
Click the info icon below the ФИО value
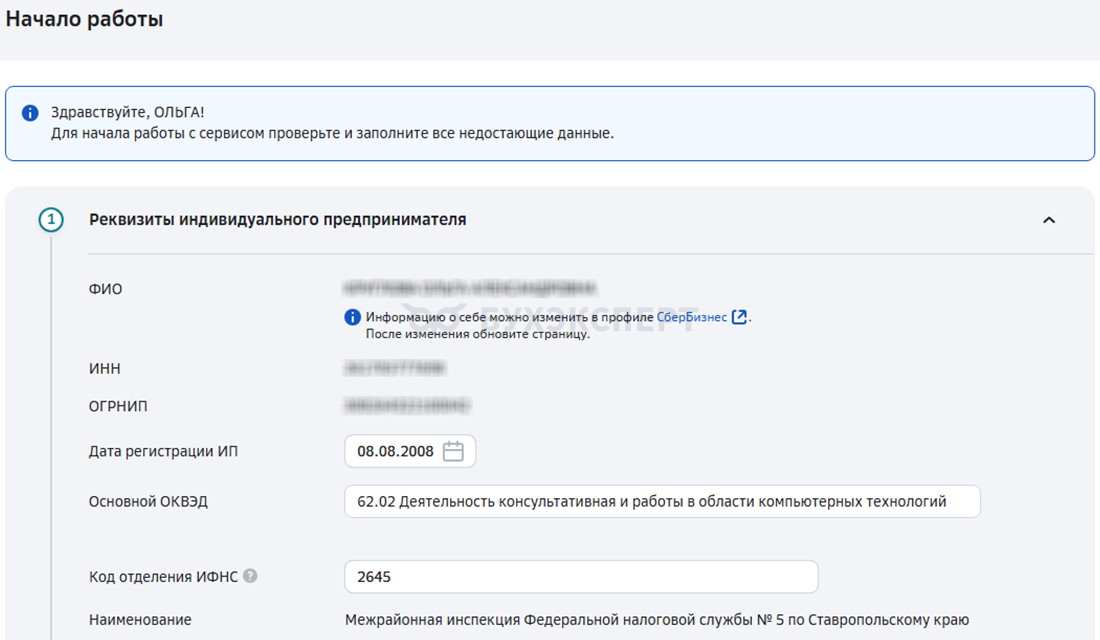click(352, 317)
